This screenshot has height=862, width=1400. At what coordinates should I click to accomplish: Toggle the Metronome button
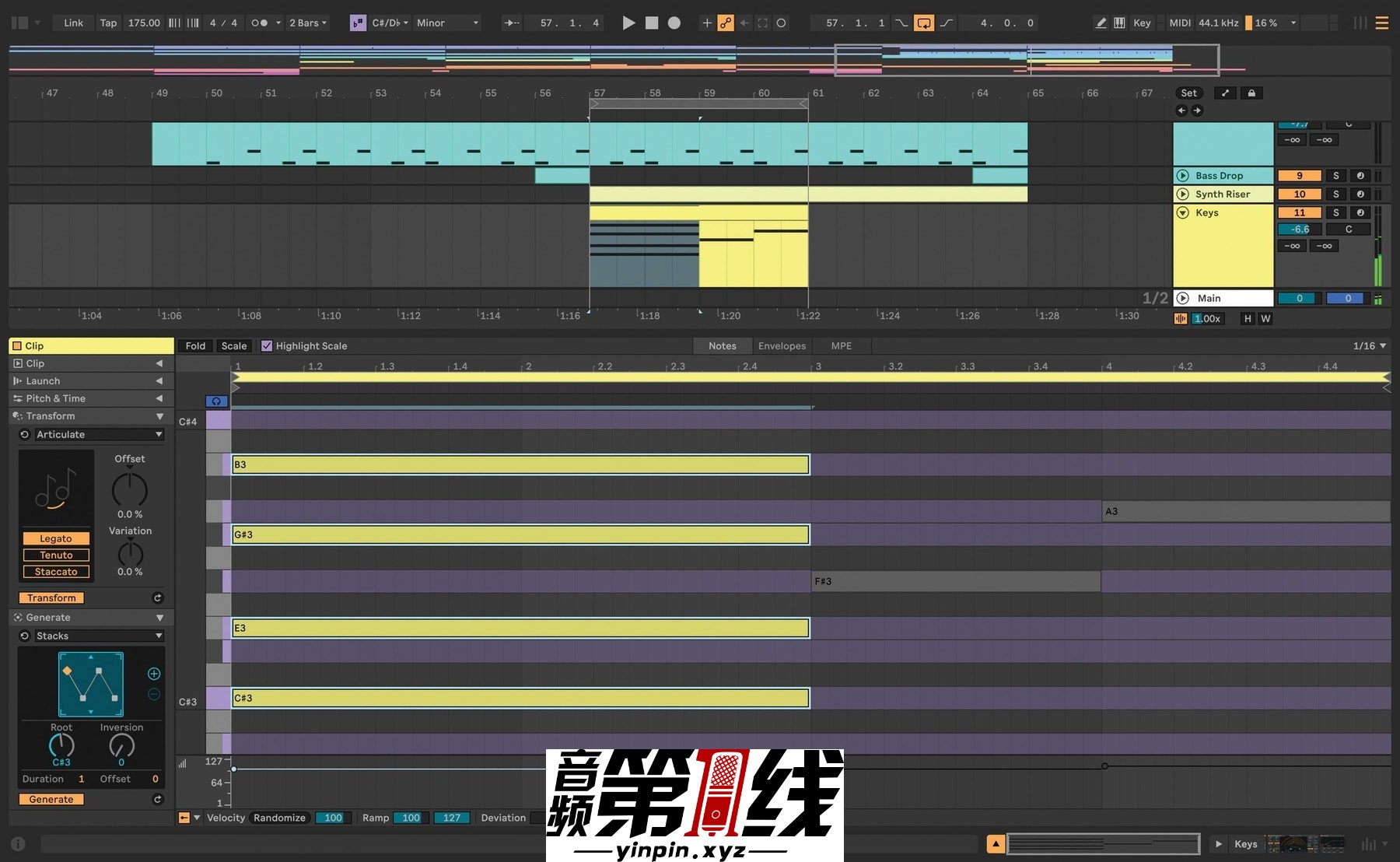tap(260, 23)
